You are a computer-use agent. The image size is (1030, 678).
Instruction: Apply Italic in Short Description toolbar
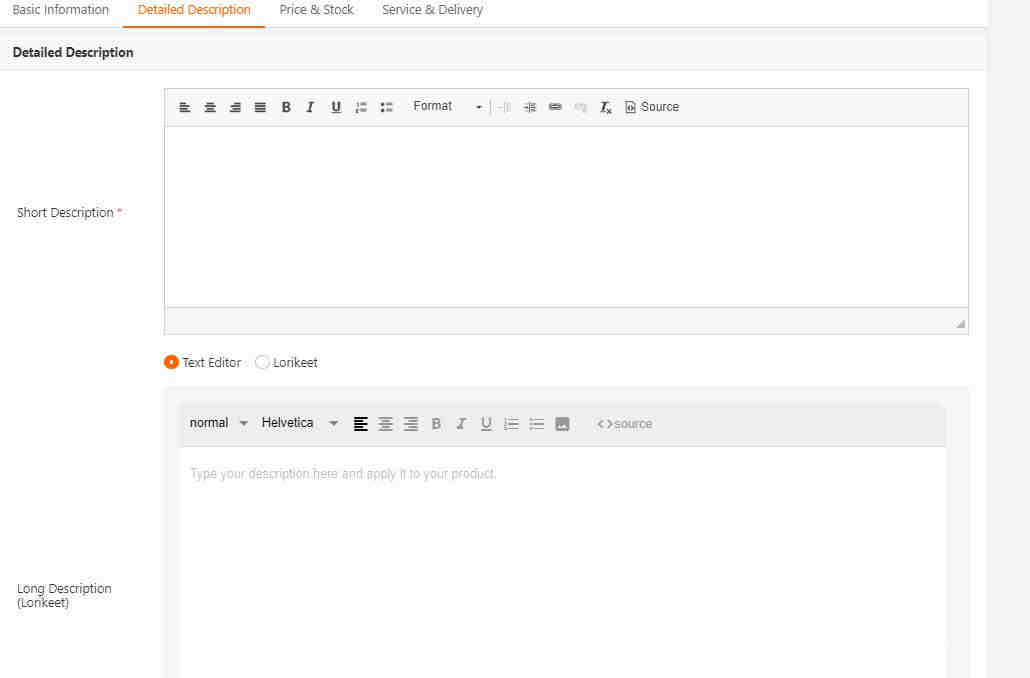(x=310, y=107)
